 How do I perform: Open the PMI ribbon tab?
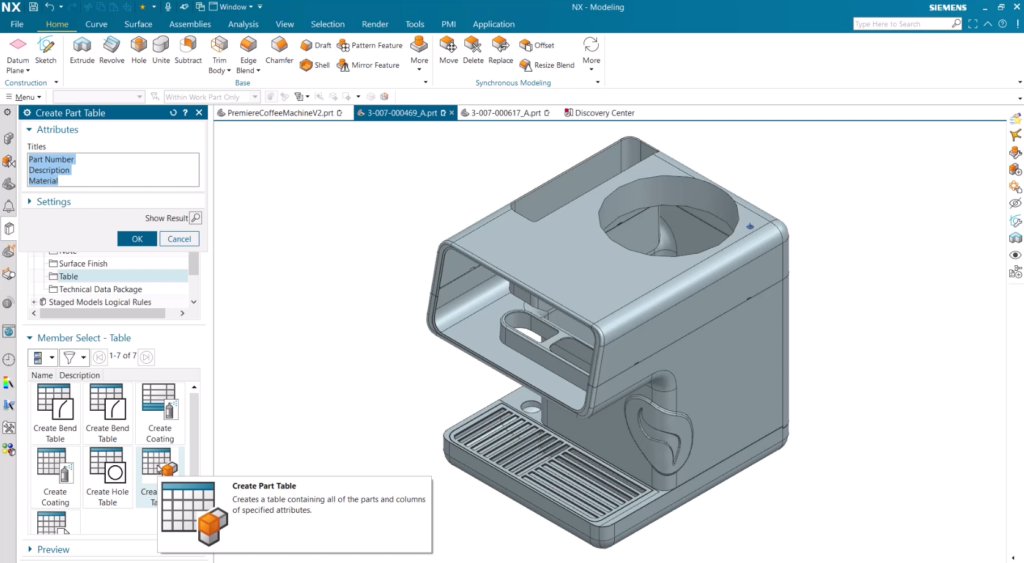tap(448, 24)
